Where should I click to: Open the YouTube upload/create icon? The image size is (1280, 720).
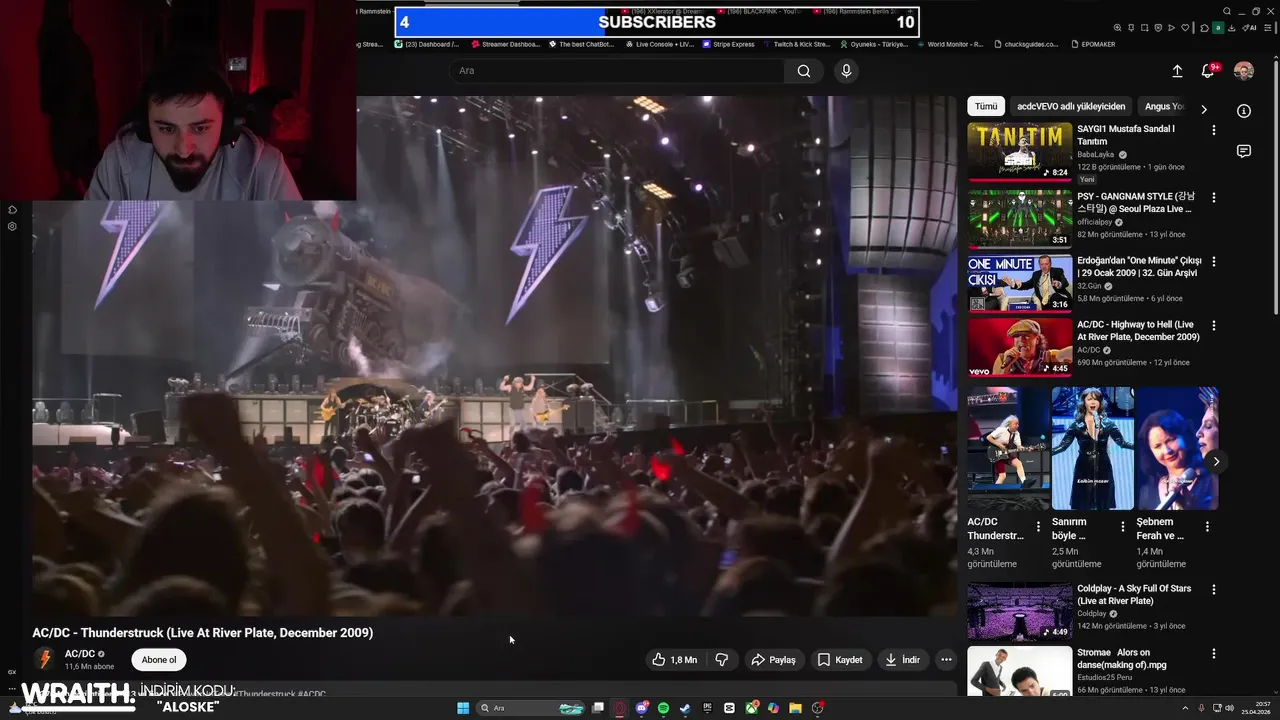(1177, 71)
